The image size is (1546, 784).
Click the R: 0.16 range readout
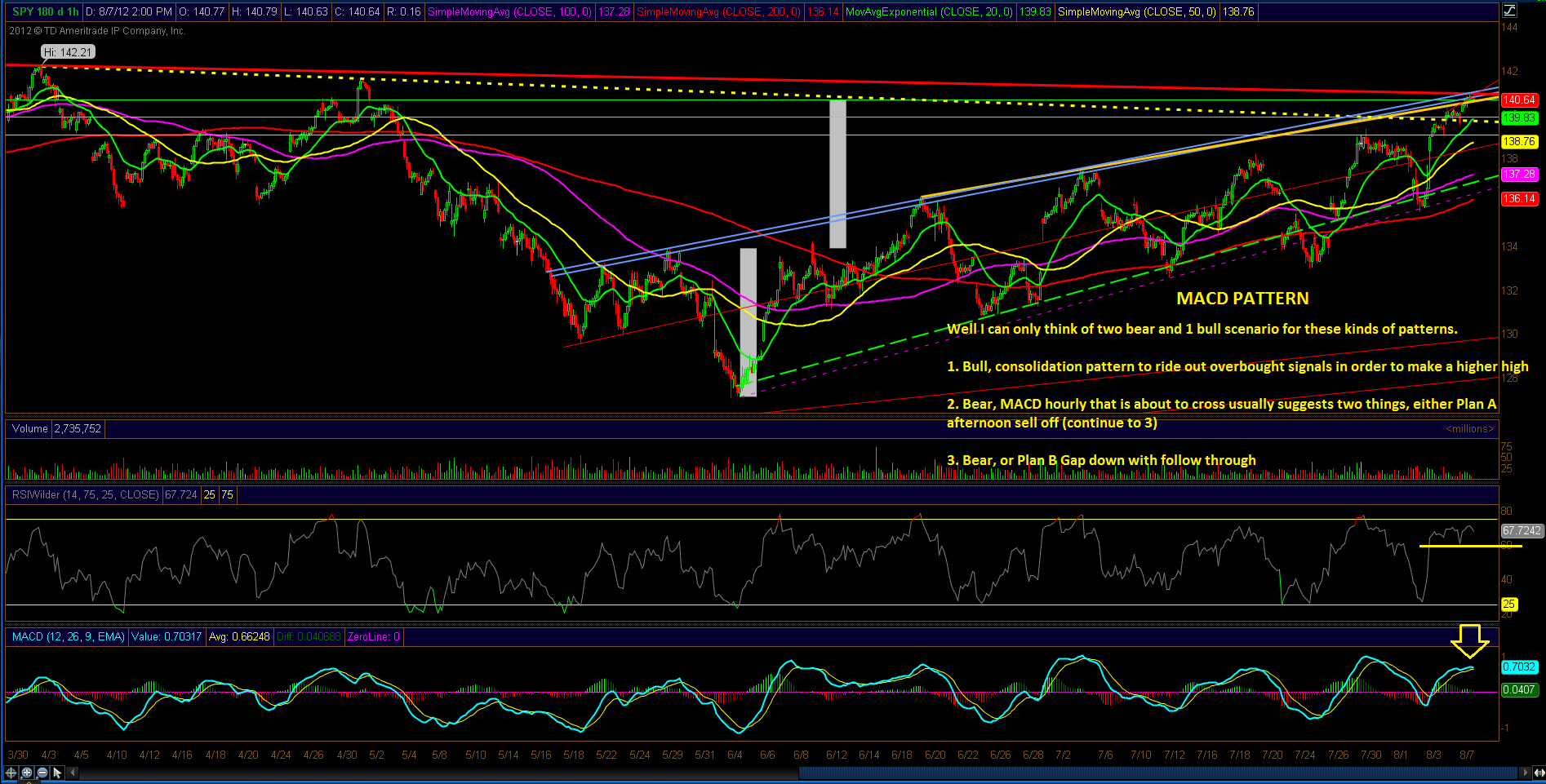pyautogui.click(x=403, y=11)
